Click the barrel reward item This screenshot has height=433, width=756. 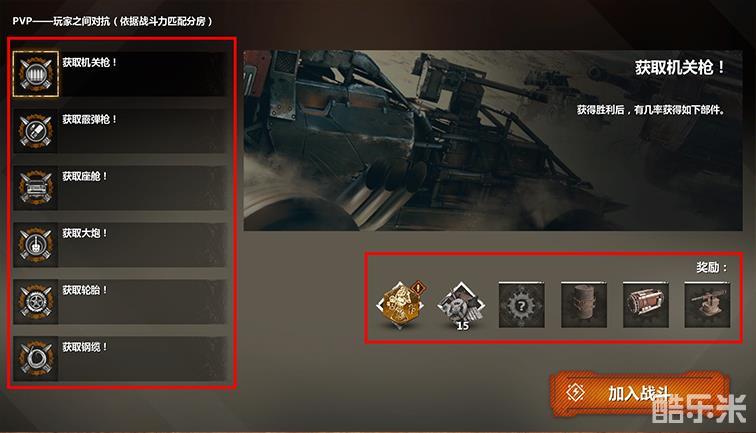coord(584,305)
